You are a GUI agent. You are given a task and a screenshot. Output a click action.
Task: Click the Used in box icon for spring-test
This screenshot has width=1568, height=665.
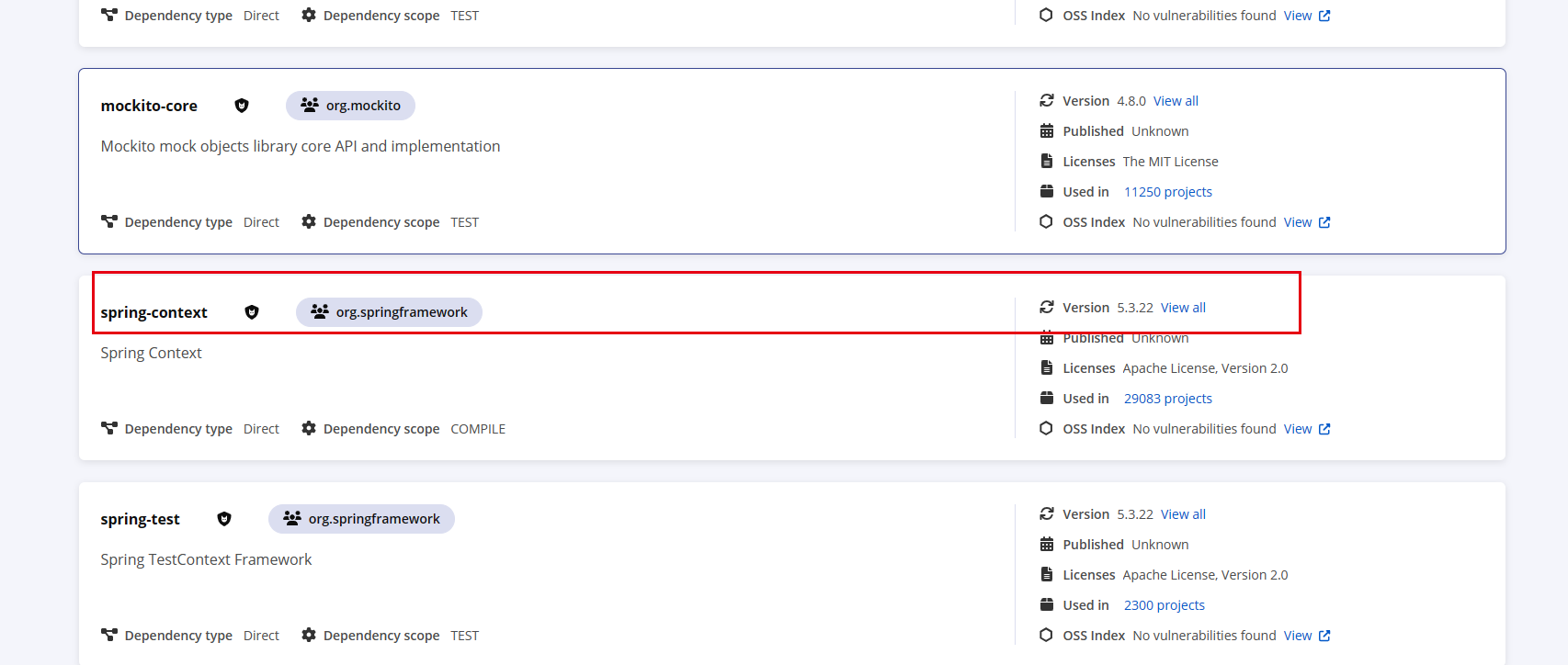(x=1046, y=604)
